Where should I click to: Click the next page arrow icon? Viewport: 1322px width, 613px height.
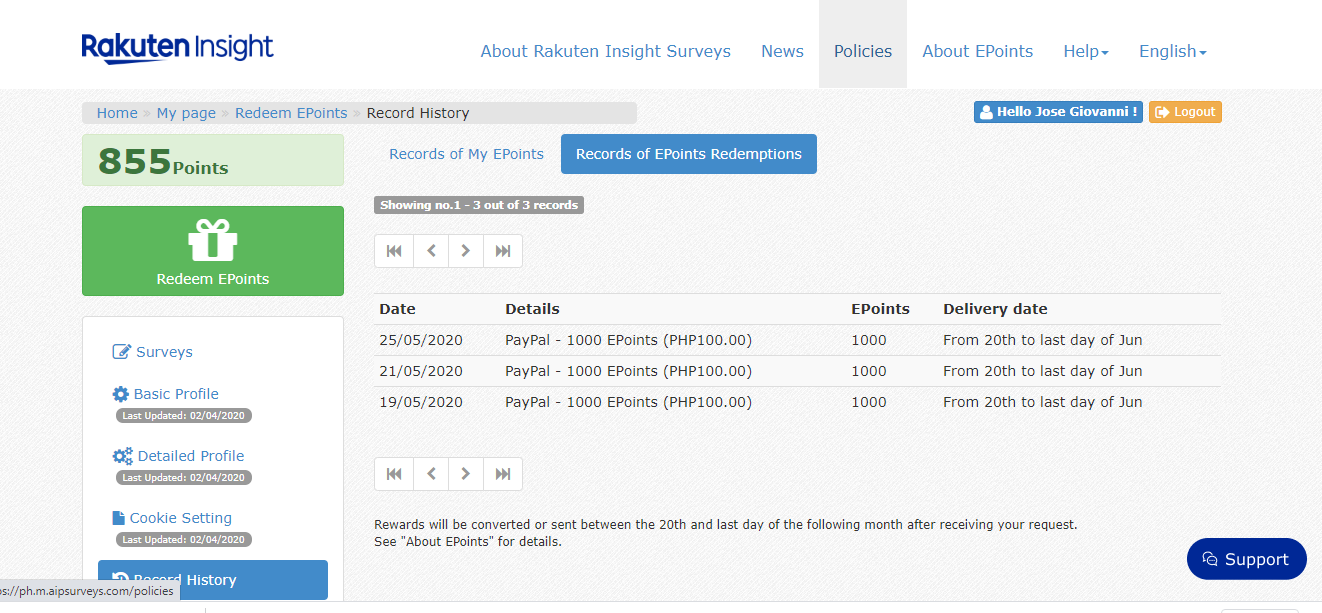pyautogui.click(x=466, y=250)
